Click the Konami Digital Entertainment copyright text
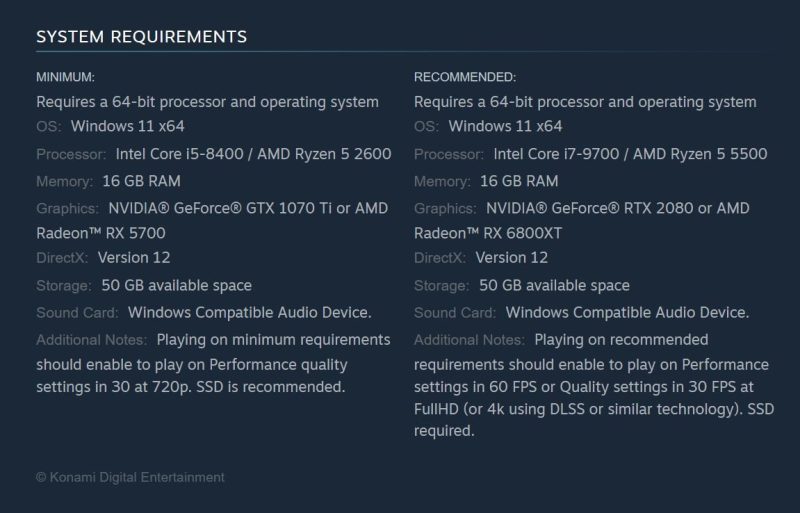 (130, 477)
